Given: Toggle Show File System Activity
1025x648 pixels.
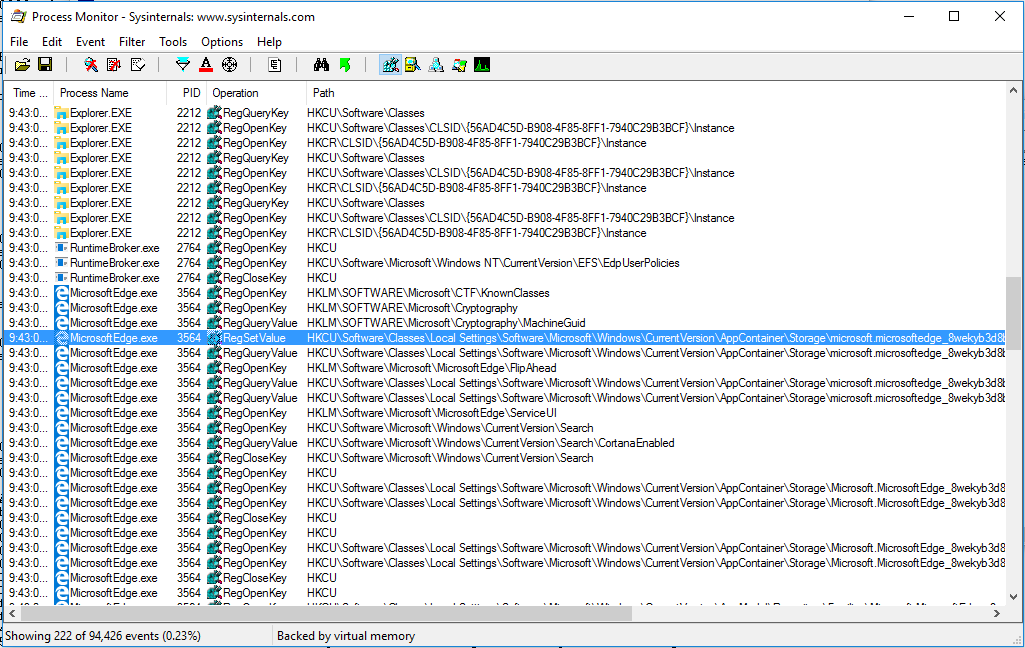Looking at the screenshot, I should [x=412, y=65].
